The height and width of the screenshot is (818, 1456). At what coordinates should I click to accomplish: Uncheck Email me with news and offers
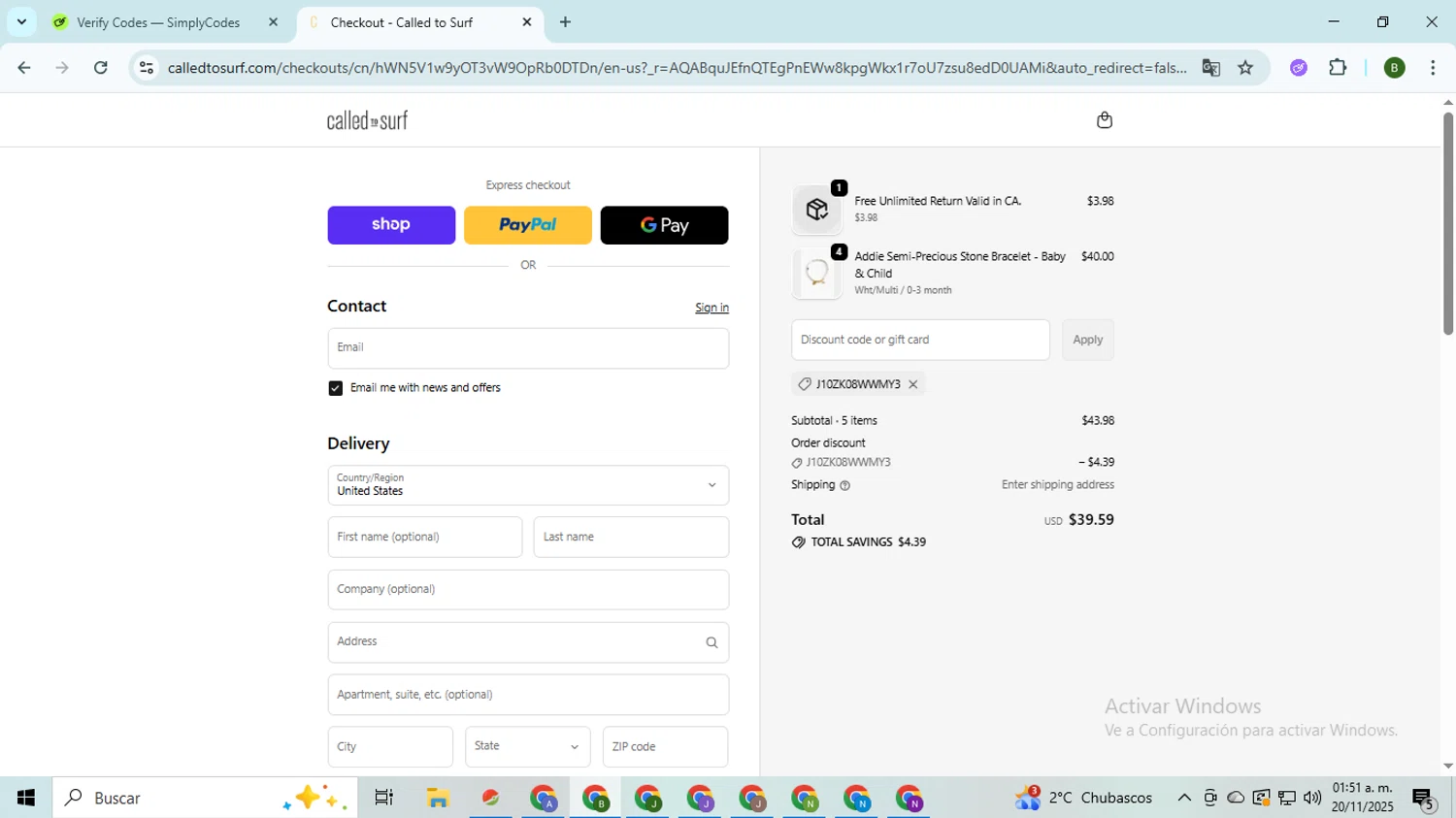[336, 388]
